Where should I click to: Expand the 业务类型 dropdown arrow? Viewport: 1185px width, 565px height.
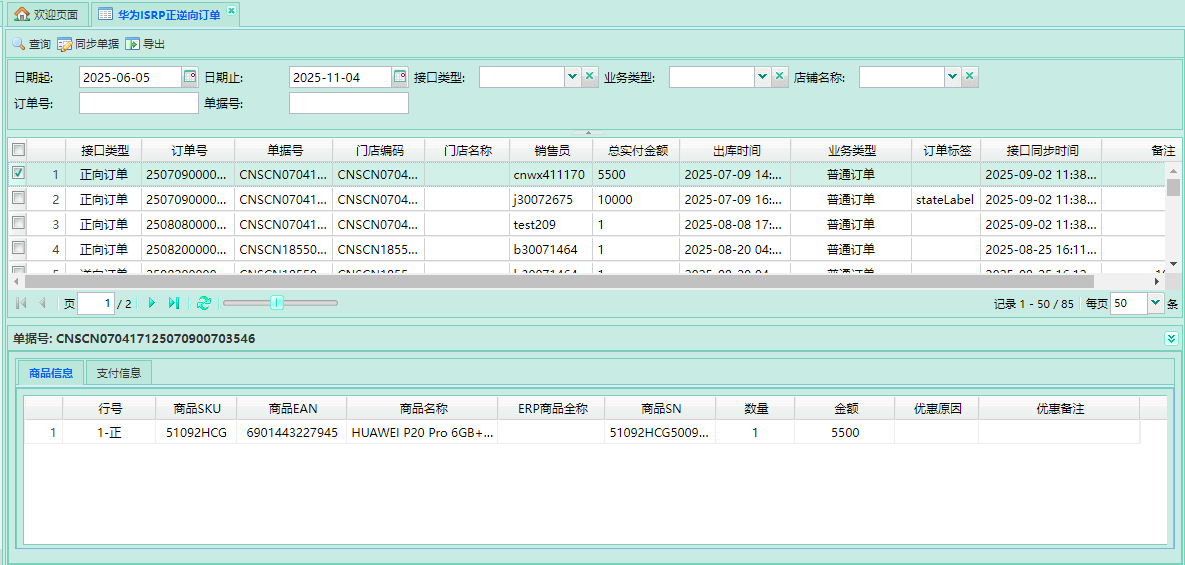coord(762,77)
